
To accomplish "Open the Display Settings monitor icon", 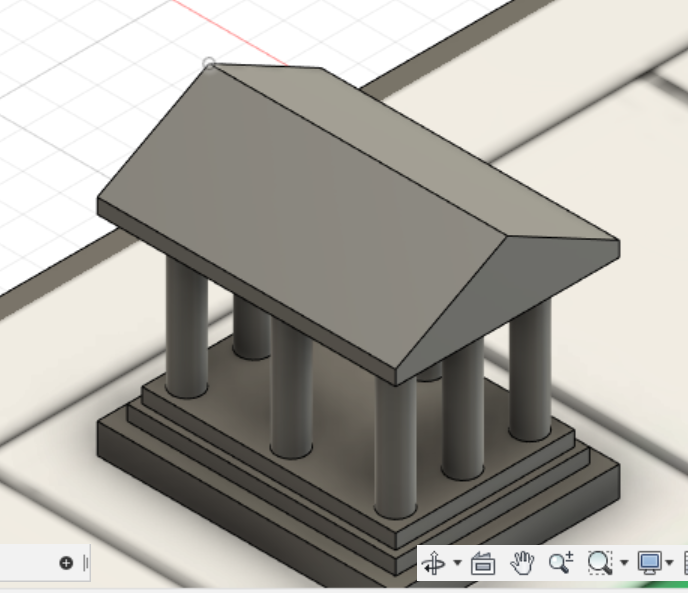I will (x=650, y=563).
